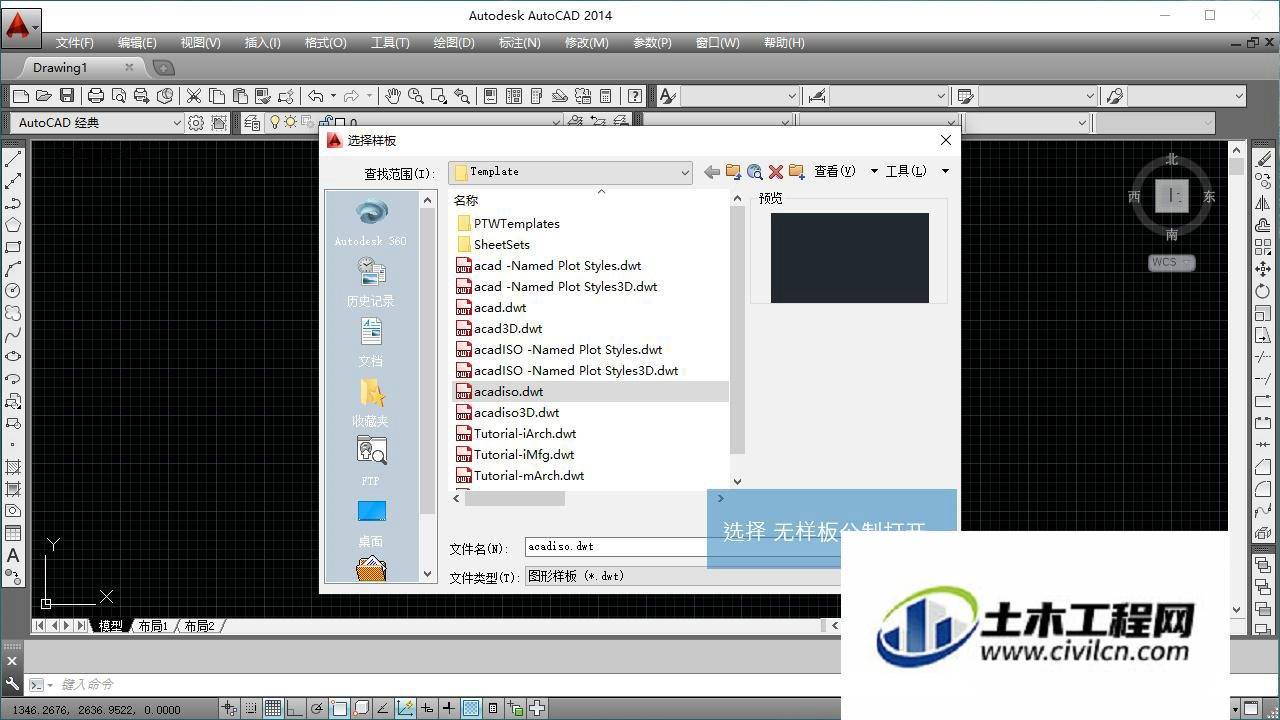
Task: Select the acadiso.dwt template file
Action: click(591, 392)
